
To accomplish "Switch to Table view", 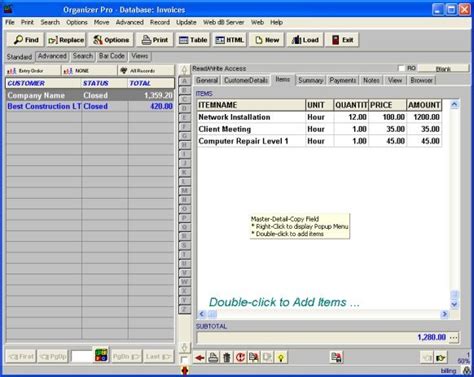I will point(193,40).
